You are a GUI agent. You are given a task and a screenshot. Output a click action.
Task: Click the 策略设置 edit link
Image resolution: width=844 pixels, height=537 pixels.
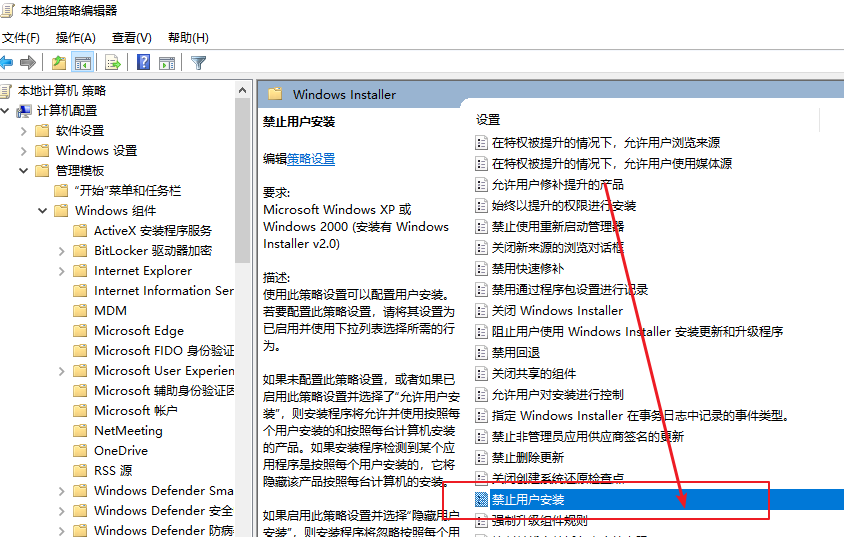click(311, 159)
